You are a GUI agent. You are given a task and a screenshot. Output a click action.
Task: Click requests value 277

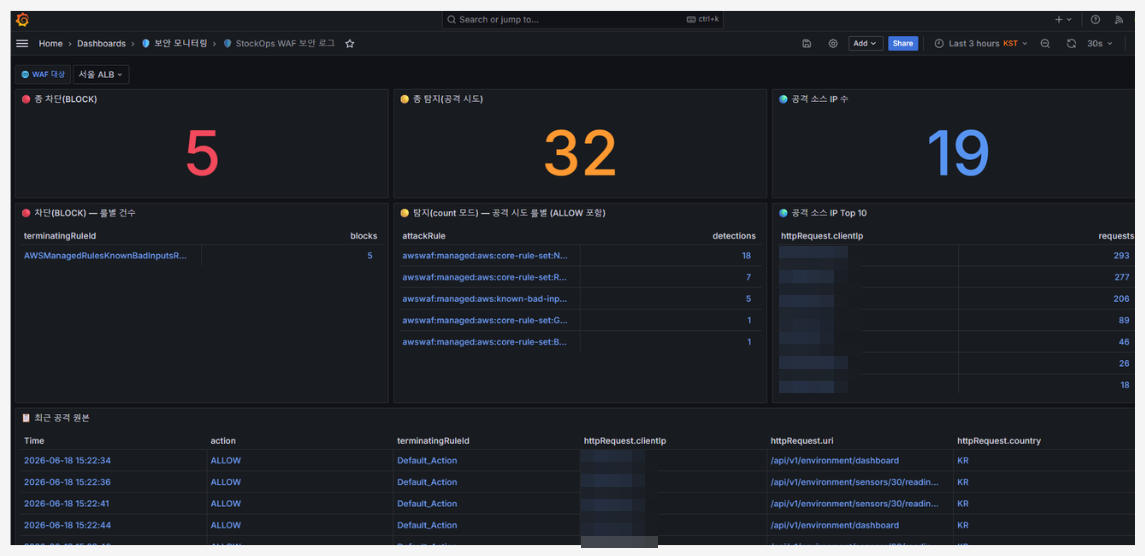(1122, 278)
